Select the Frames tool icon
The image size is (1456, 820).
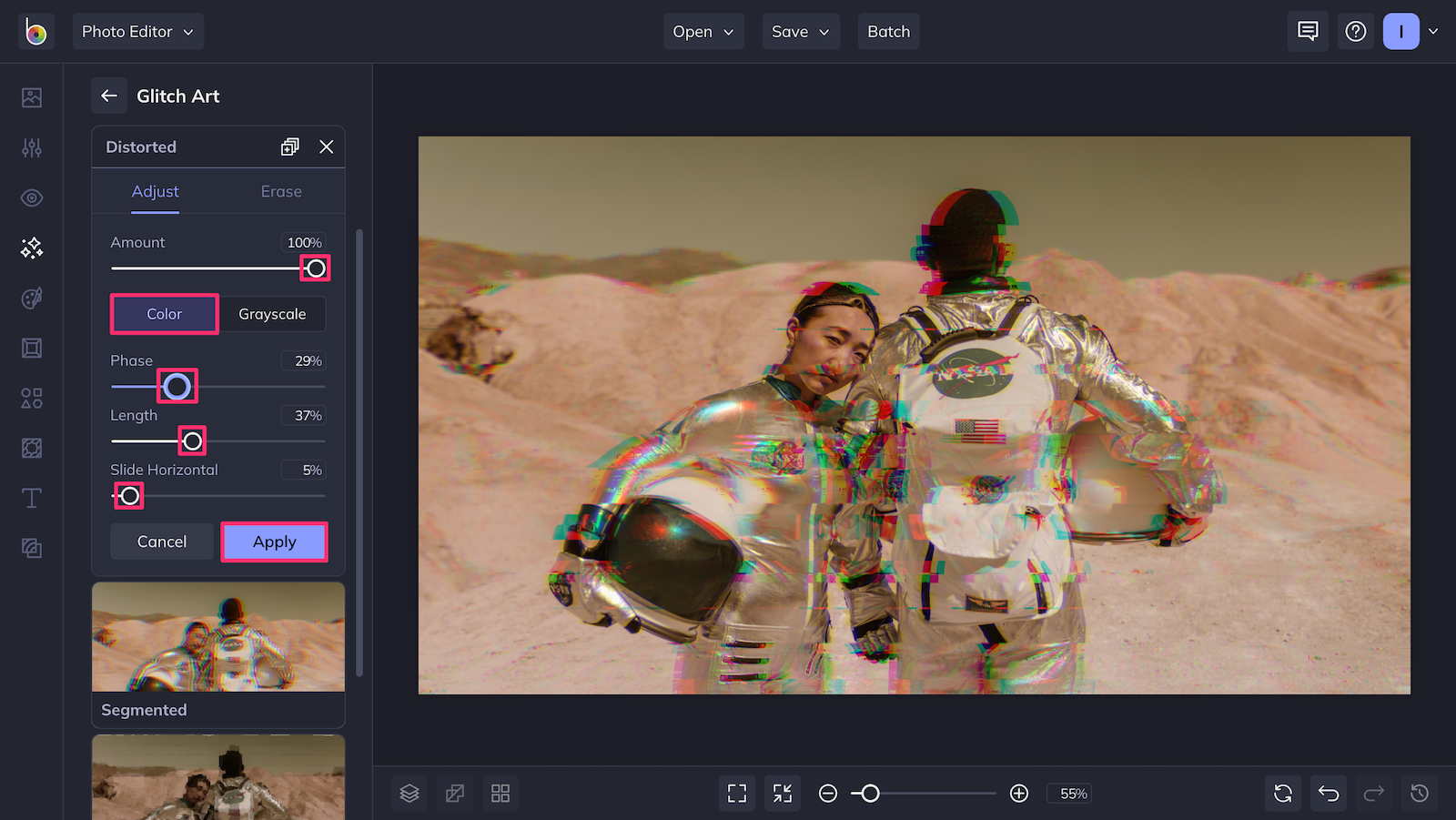31,348
